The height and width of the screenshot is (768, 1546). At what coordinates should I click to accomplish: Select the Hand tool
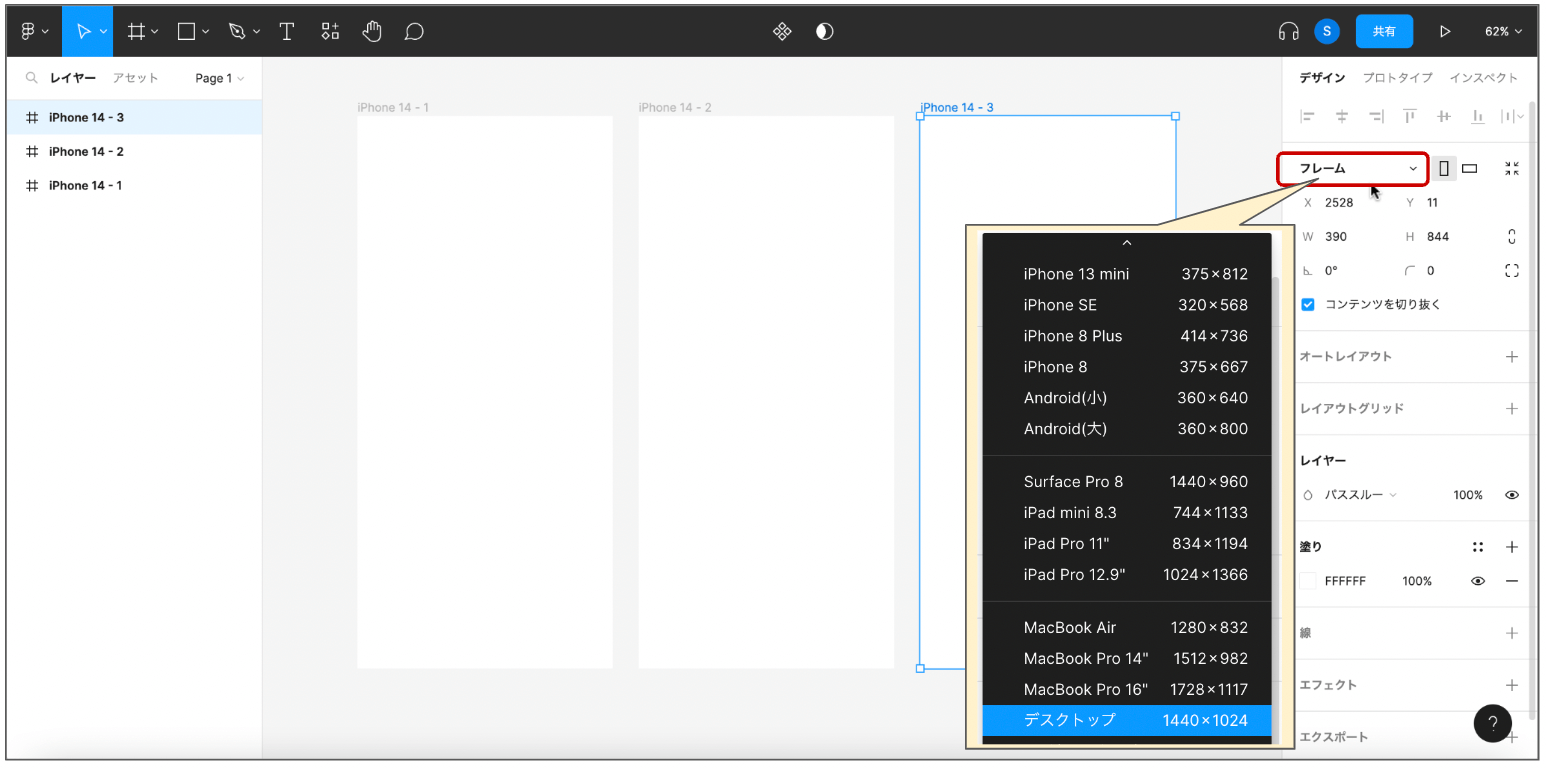372,31
